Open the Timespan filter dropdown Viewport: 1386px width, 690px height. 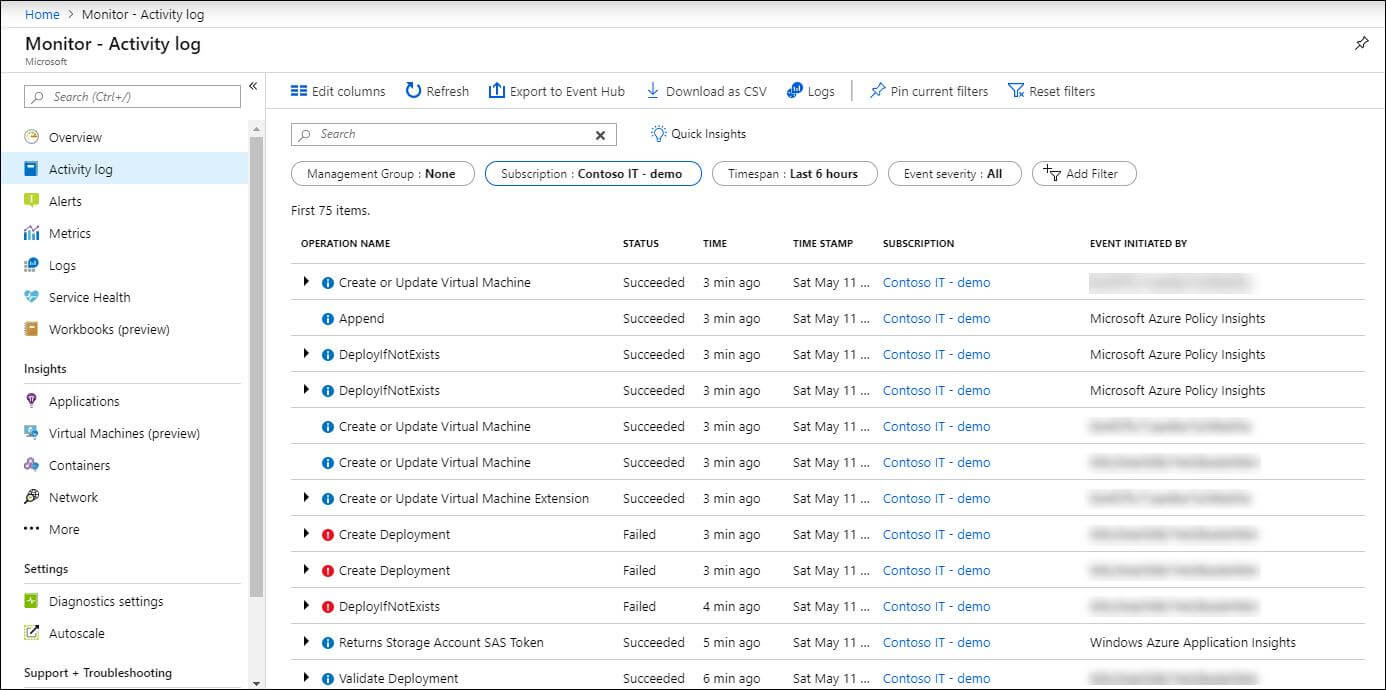point(793,174)
